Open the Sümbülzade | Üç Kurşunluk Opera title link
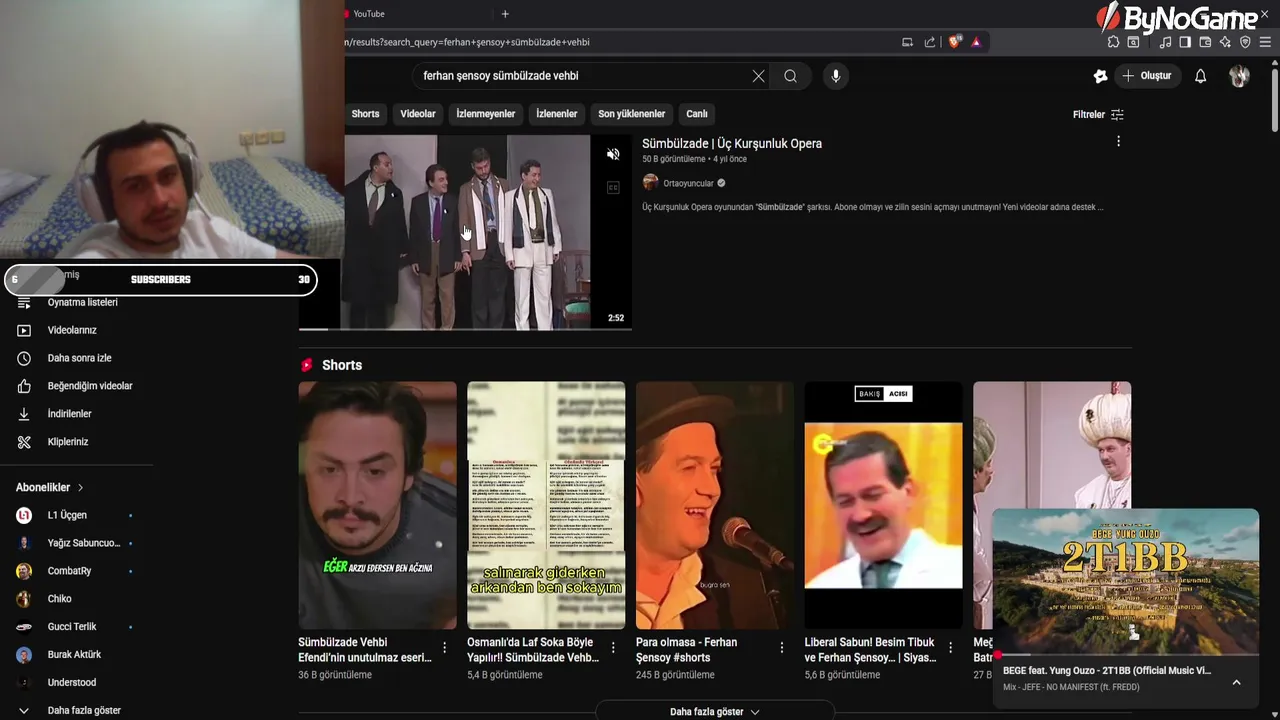This screenshot has width=1280, height=720. pyautogui.click(x=732, y=143)
